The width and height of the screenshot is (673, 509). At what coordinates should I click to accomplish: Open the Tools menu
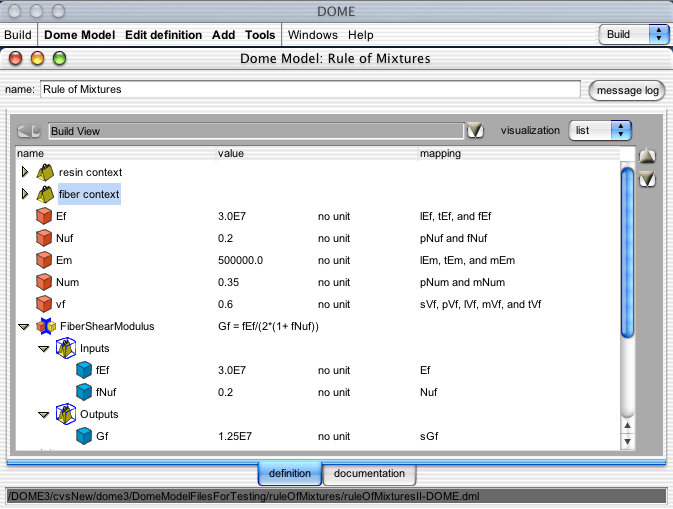pyautogui.click(x=260, y=35)
